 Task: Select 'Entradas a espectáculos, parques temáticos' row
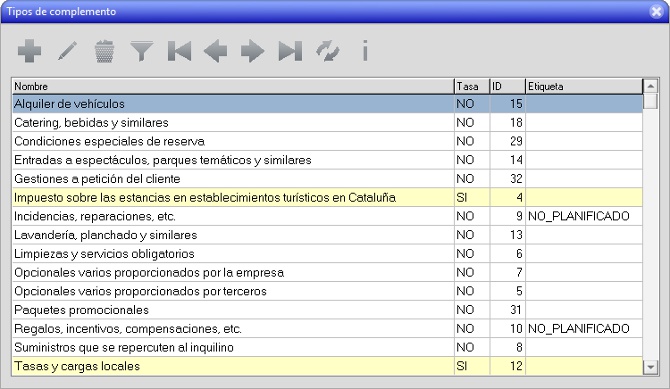pos(327,160)
